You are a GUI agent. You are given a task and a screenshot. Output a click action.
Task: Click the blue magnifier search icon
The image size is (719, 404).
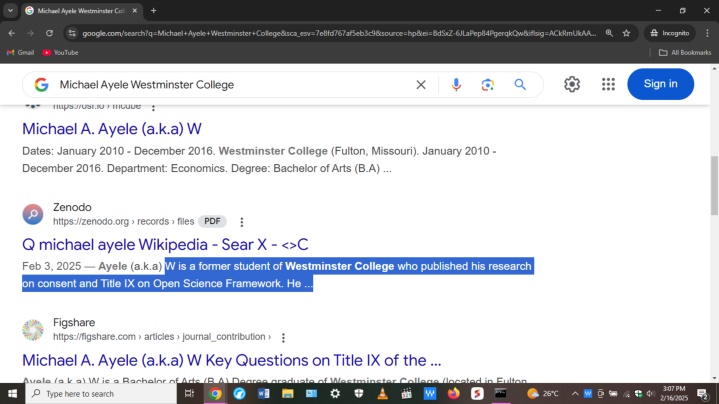pyautogui.click(x=520, y=85)
